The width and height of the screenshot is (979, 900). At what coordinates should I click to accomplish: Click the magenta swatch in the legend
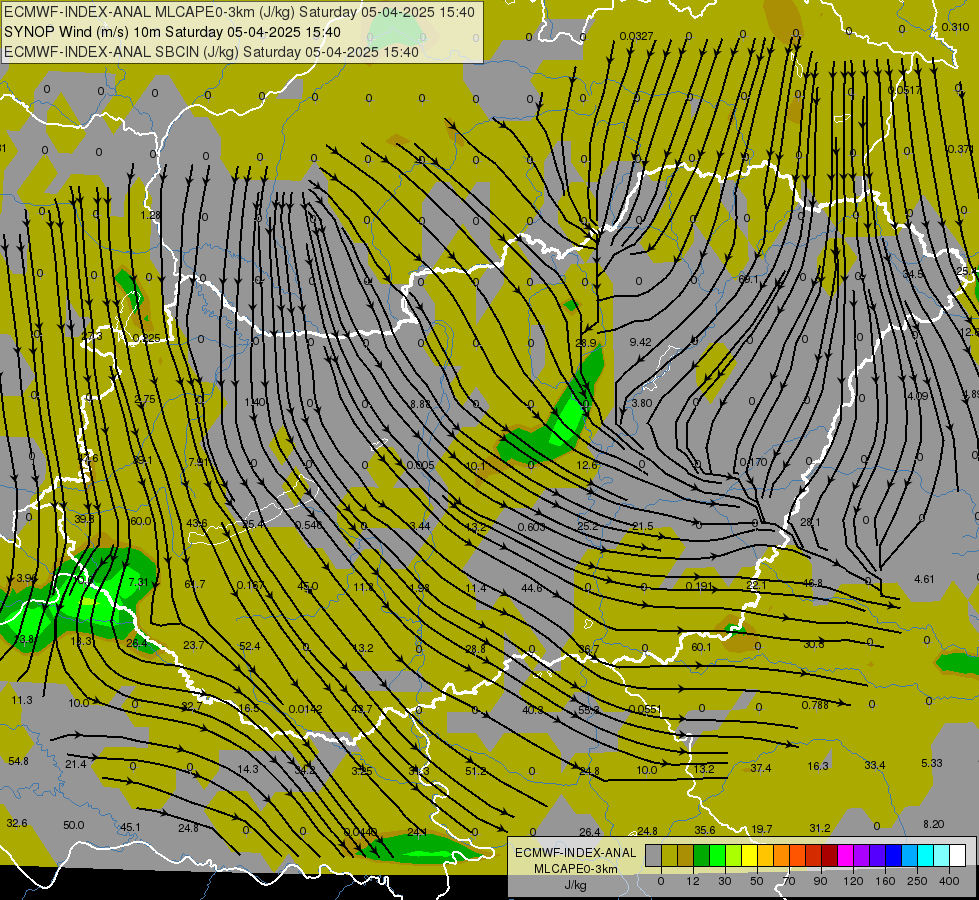845,856
